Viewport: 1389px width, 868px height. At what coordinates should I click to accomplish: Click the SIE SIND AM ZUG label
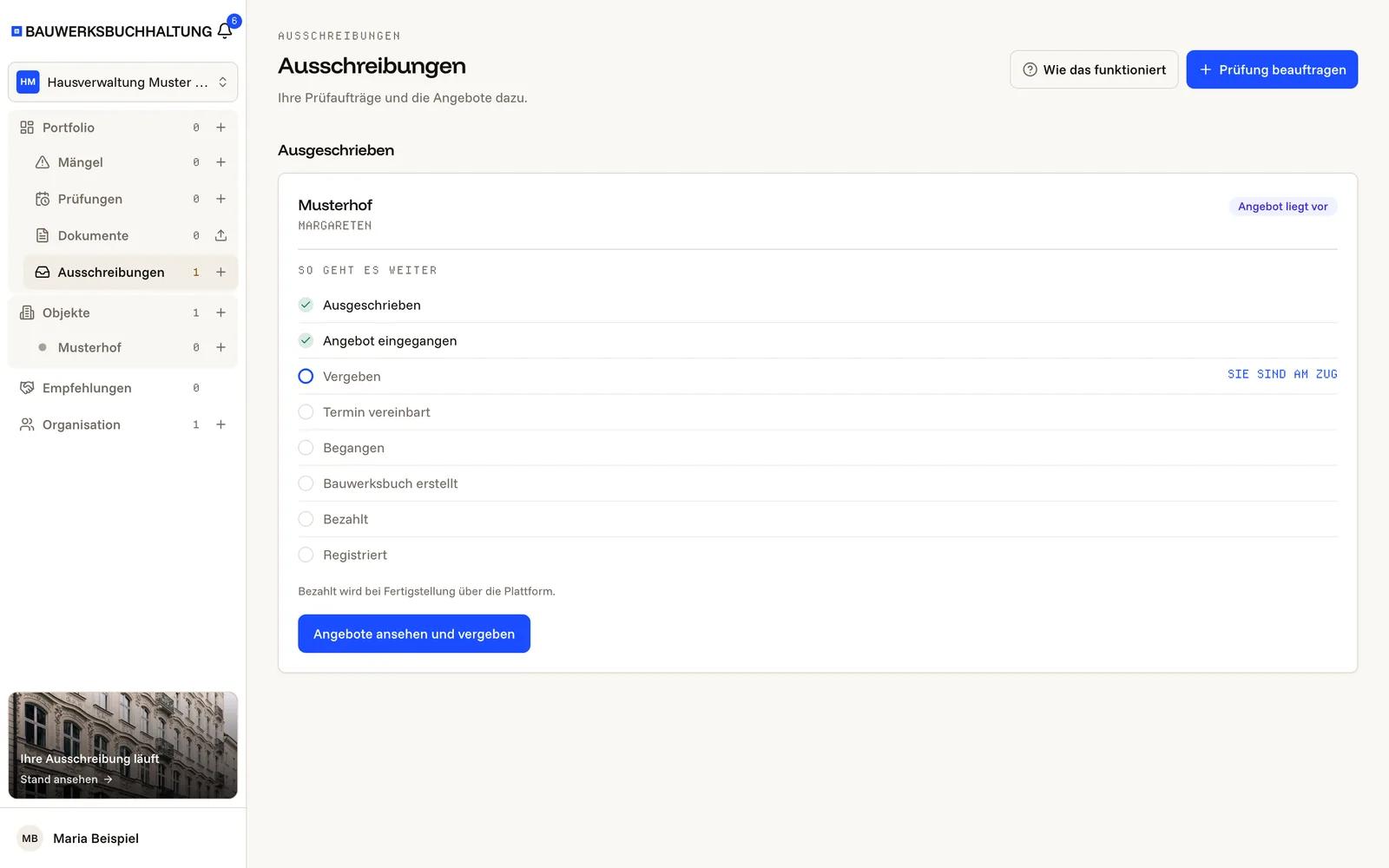pos(1282,374)
